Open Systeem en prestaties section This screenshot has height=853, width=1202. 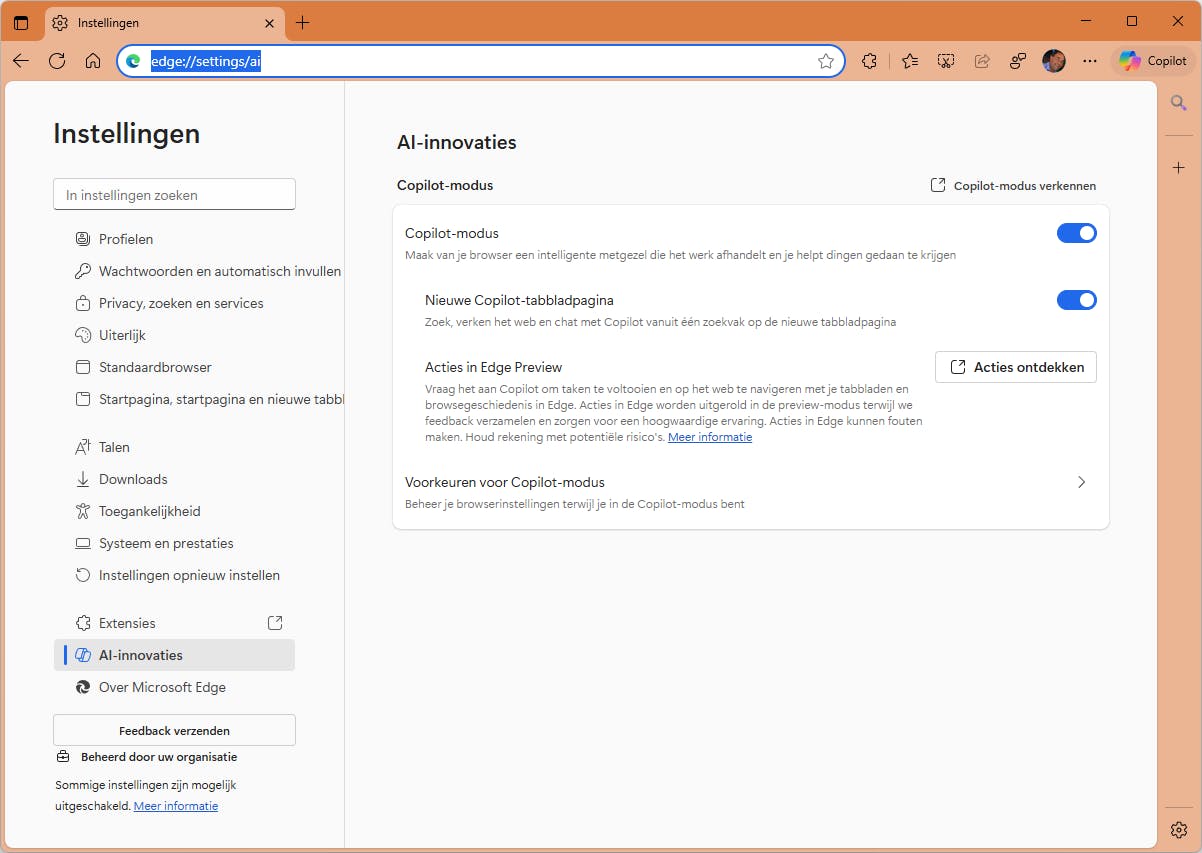point(174,543)
